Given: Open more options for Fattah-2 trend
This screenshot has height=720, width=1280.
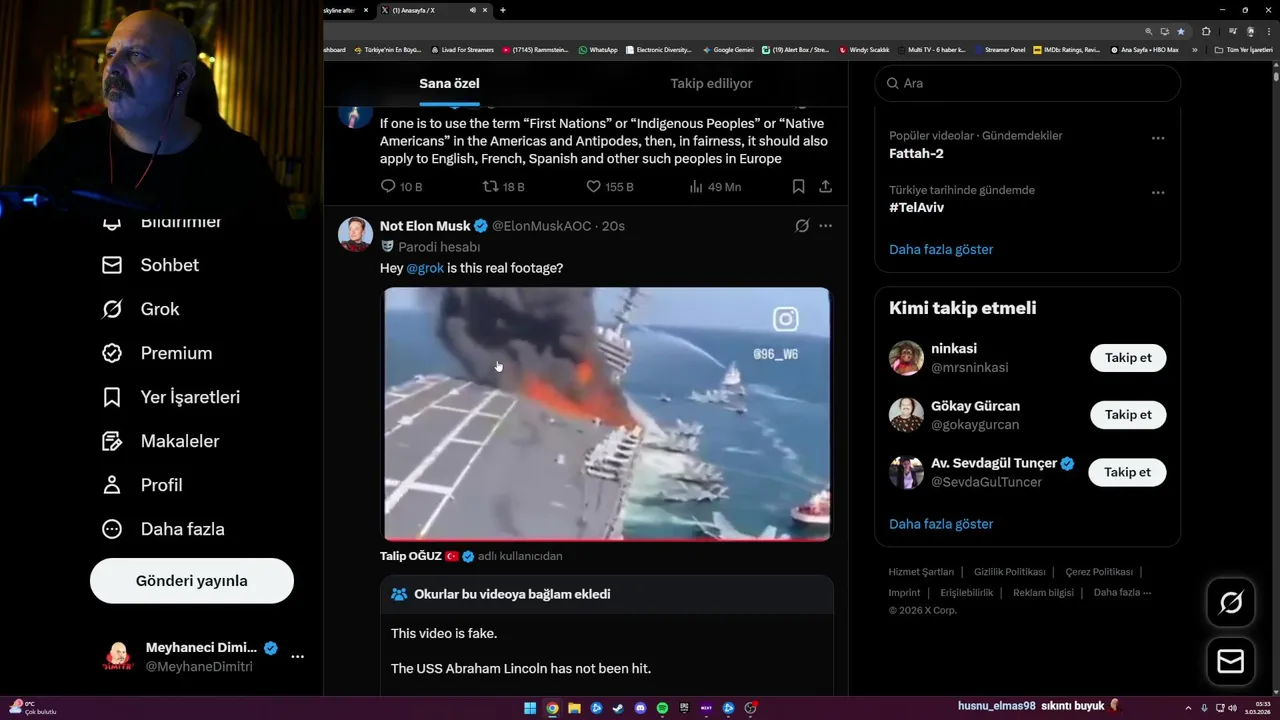Looking at the screenshot, I should 1158,138.
